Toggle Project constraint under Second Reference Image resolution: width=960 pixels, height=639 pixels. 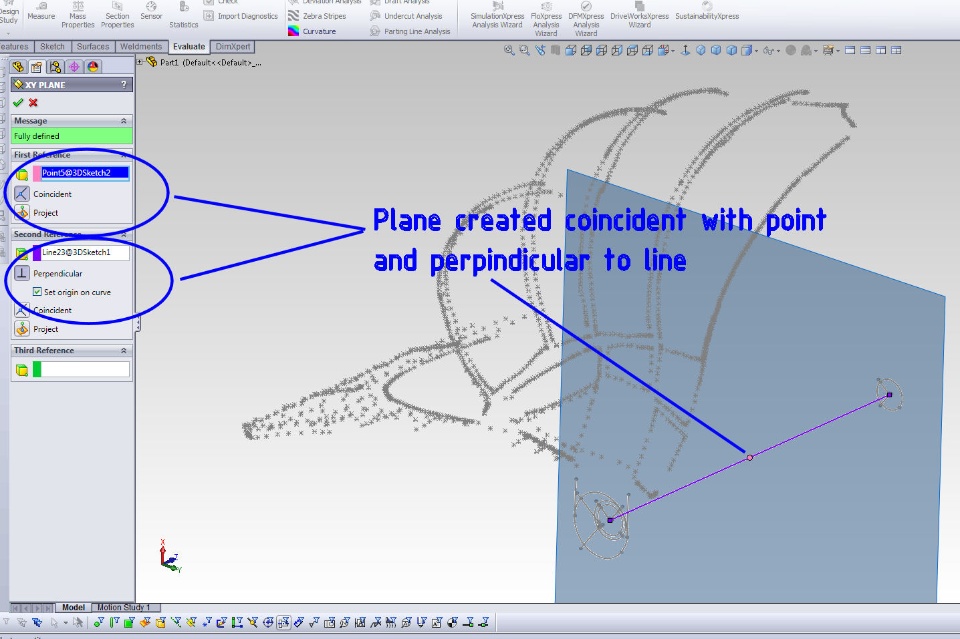22,329
